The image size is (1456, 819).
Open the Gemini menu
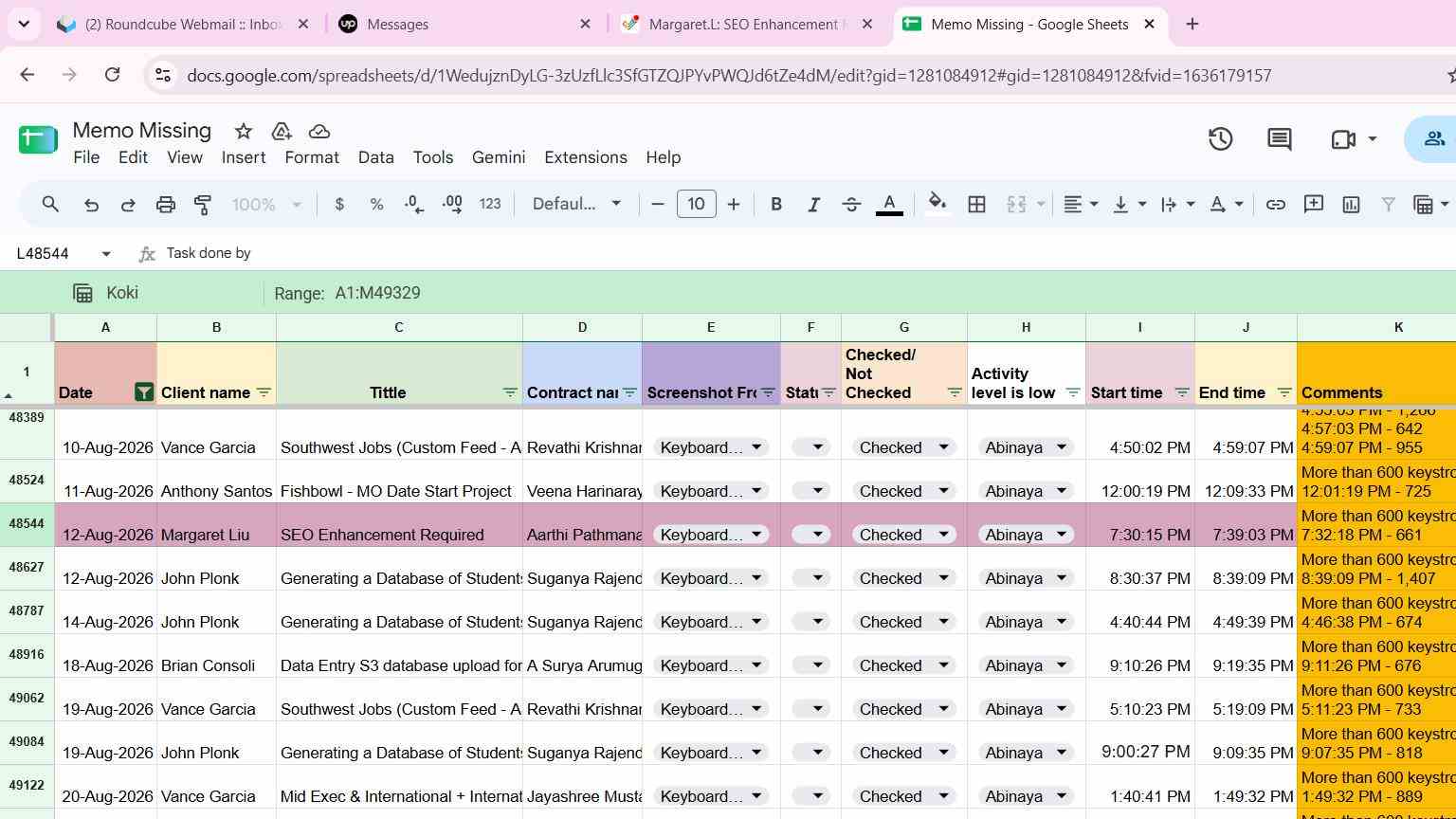[x=499, y=157]
